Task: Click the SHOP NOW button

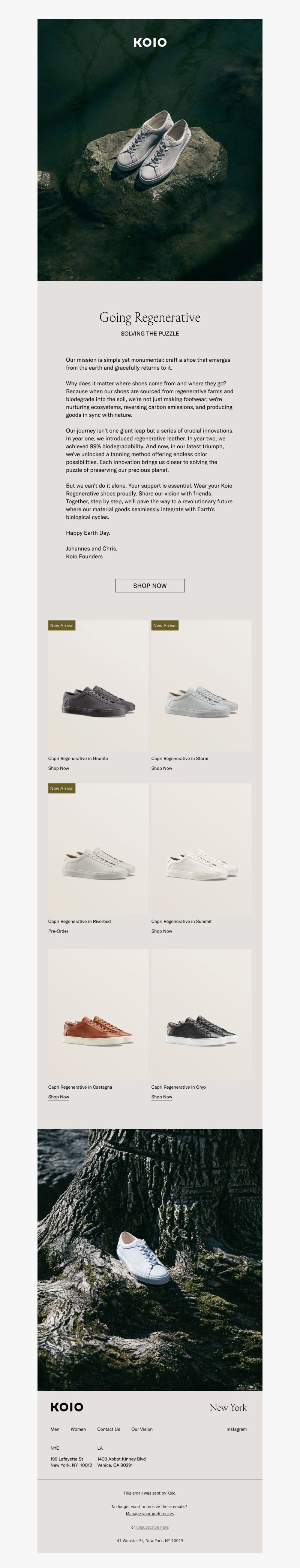Action: click(150, 585)
